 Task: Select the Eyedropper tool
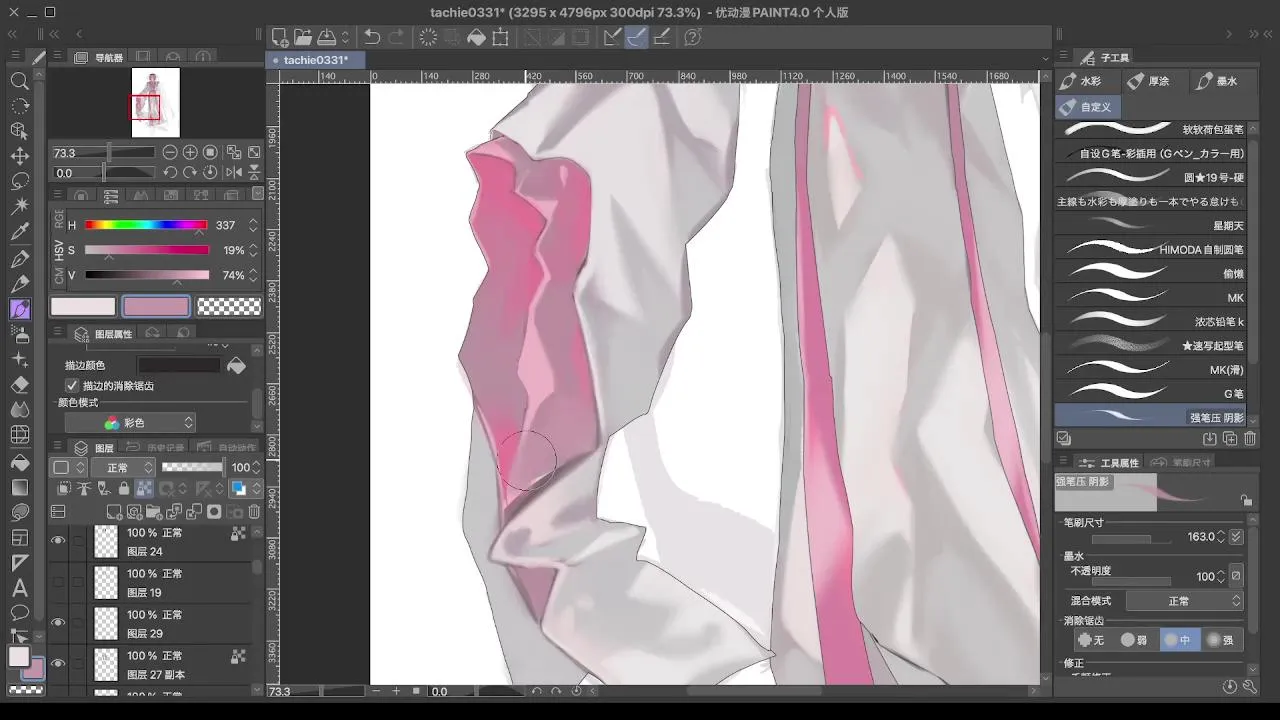[19, 232]
